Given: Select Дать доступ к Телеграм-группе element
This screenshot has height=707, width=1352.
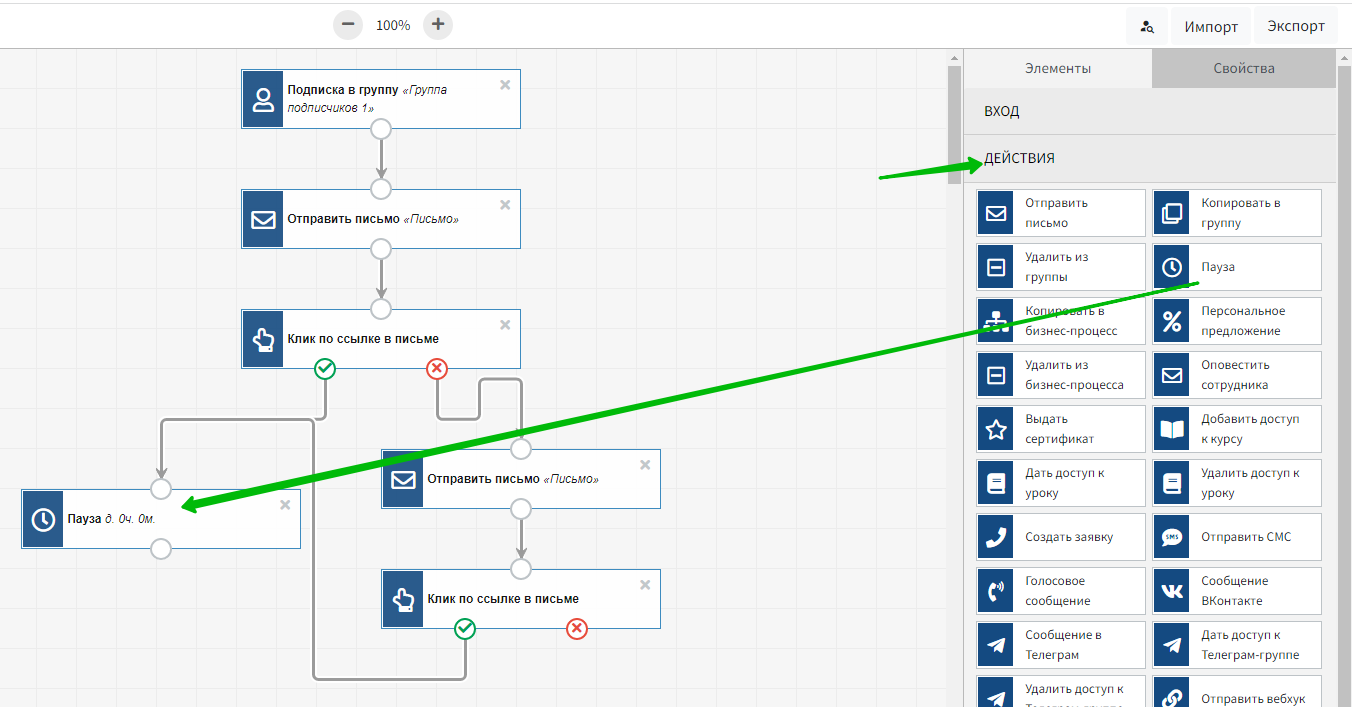Looking at the screenshot, I should pyautogui.click(x=1237, y=645).
